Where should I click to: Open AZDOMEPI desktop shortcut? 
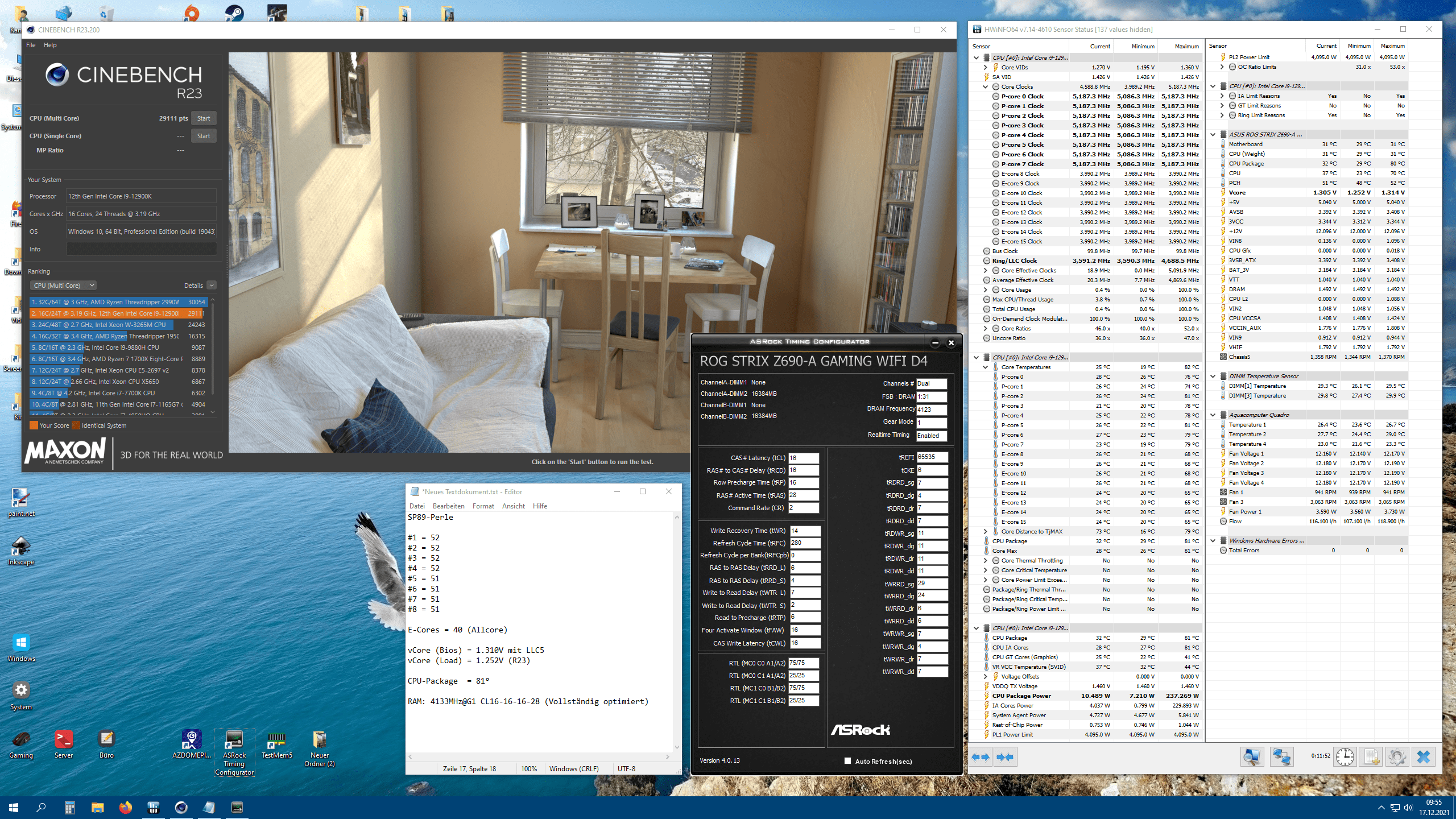(192, 744)
